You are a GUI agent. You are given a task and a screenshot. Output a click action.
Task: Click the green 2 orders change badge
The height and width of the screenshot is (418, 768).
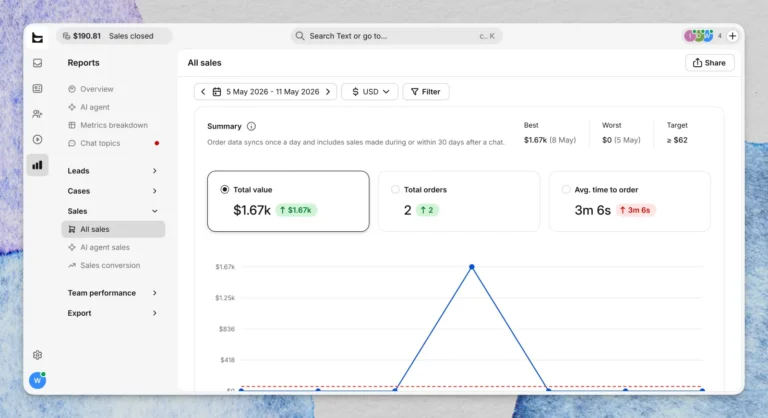[427, 210]
